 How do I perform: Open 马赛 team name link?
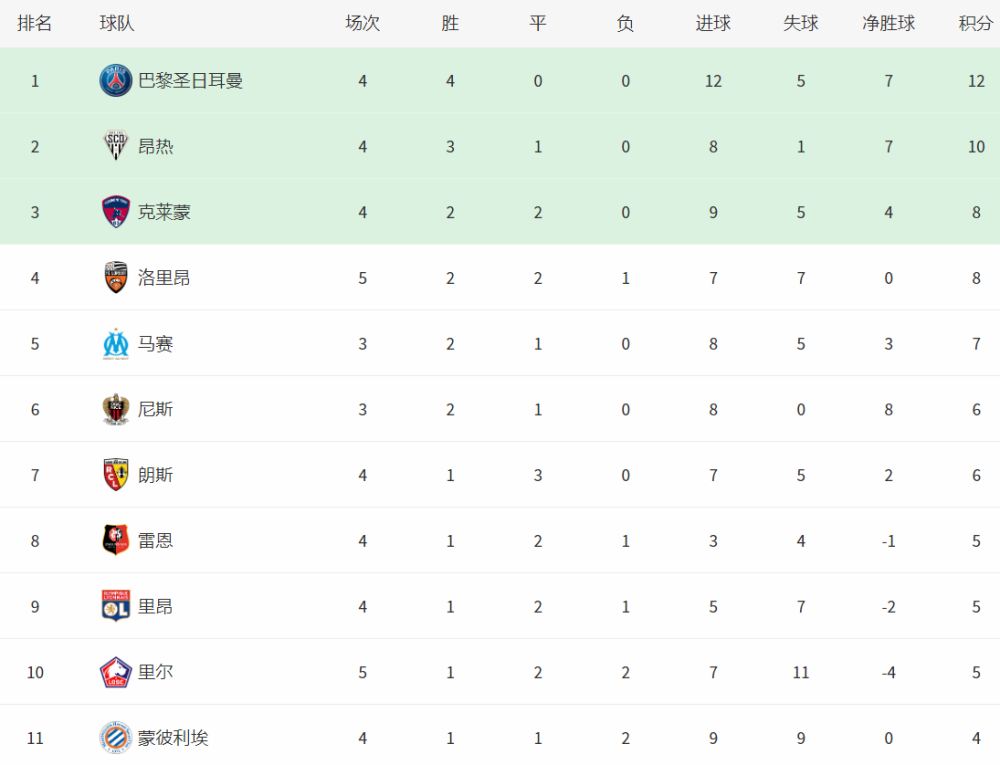(x=155, y=343)
